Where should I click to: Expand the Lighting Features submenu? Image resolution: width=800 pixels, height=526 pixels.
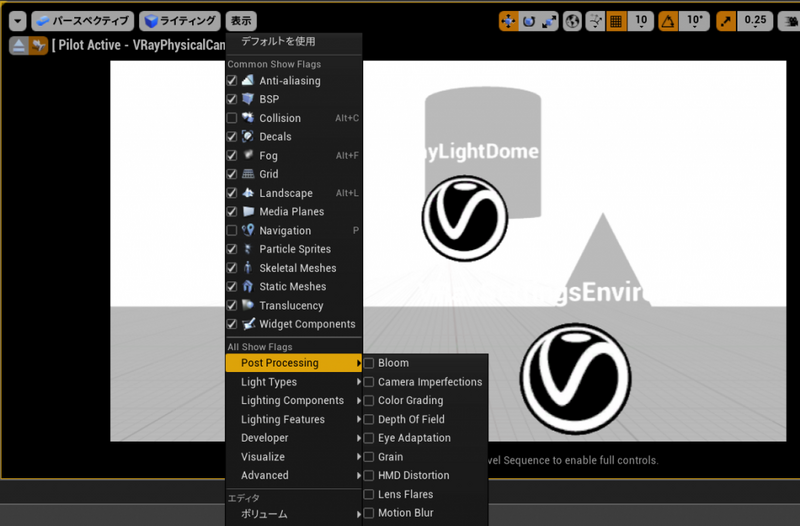[x=294, y=419]
